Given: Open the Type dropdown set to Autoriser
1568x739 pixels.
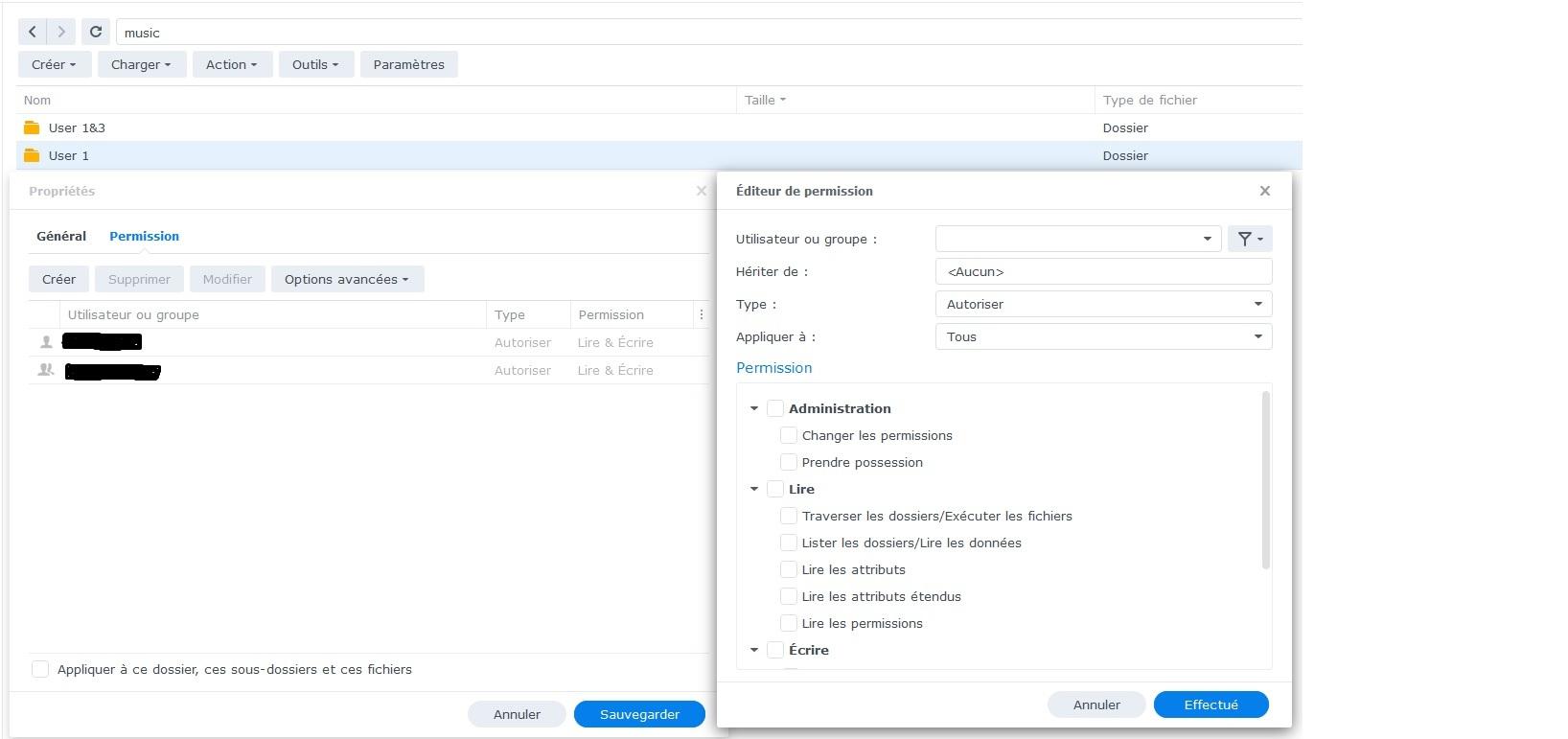Looking at the screenshot, I should (x=1102, y=304).
